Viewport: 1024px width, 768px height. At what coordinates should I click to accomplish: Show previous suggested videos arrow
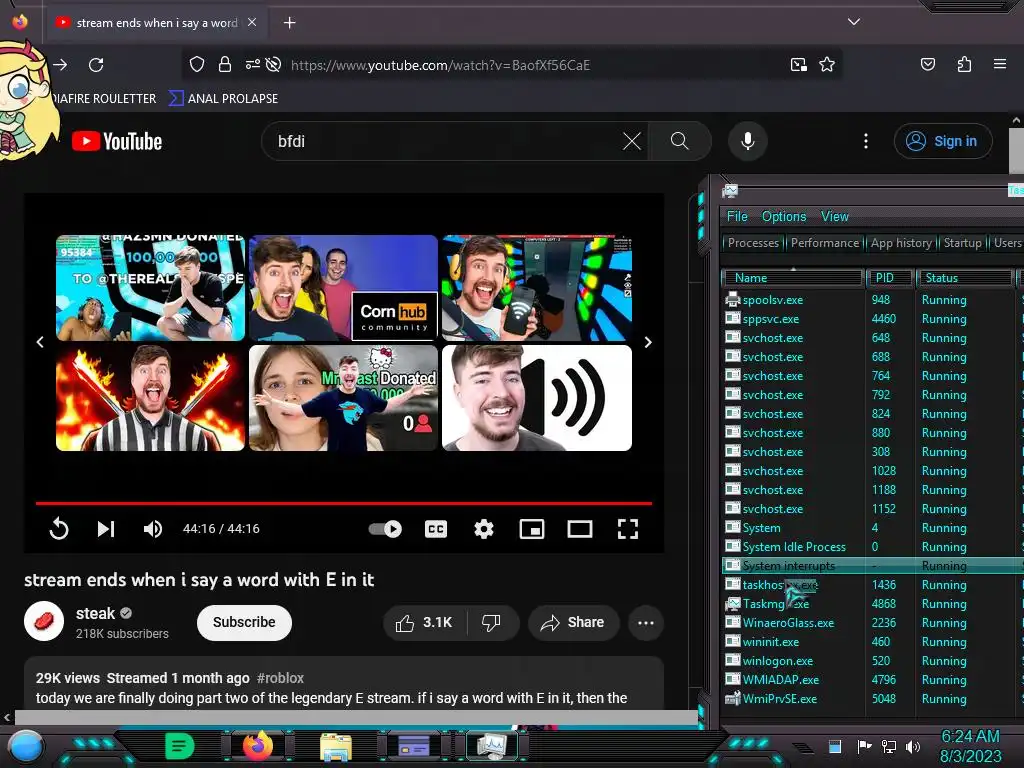pos(40,342)
